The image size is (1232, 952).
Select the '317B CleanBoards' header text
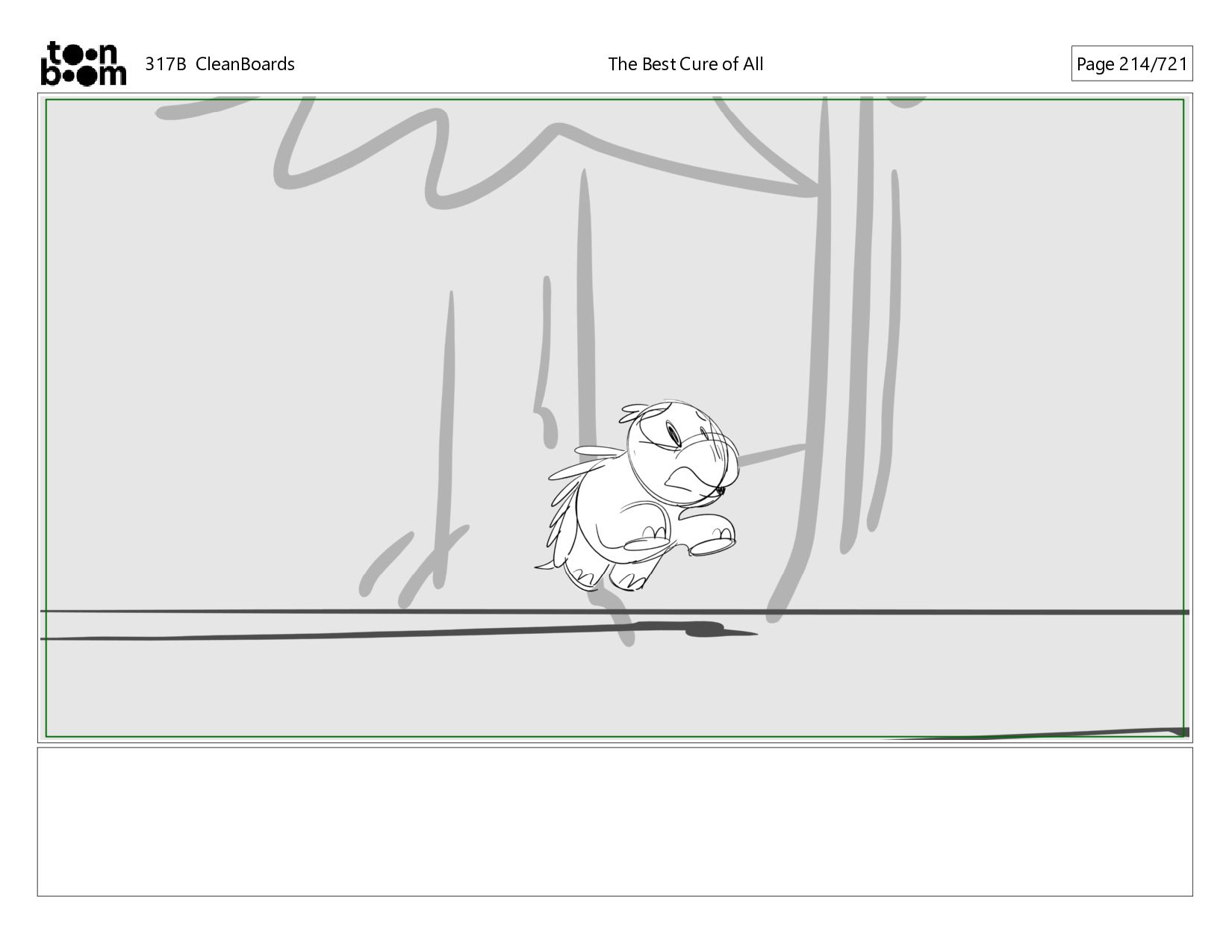click(x=220, y=64)
